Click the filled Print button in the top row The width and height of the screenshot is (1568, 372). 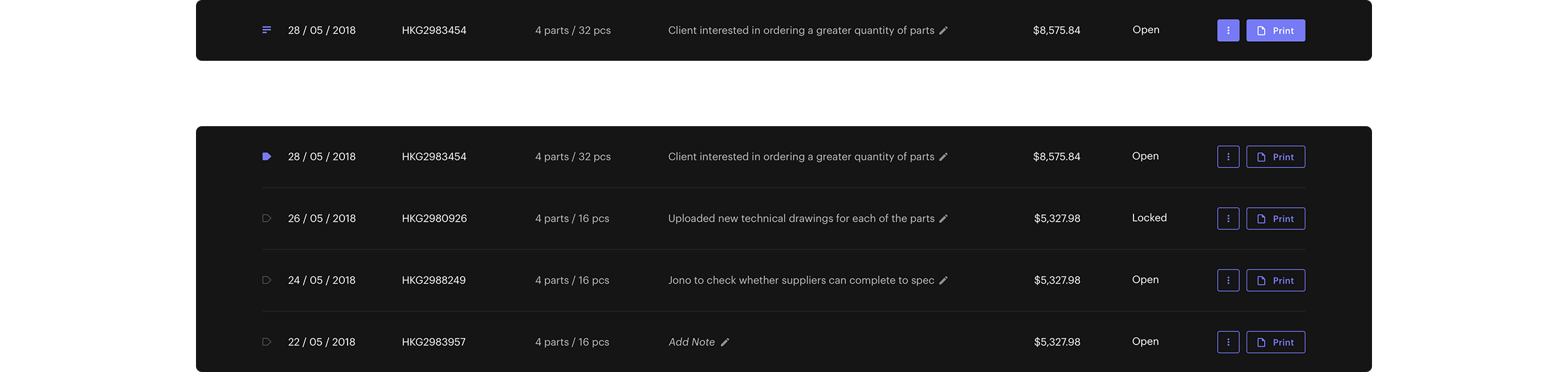tap(1275, 31)
